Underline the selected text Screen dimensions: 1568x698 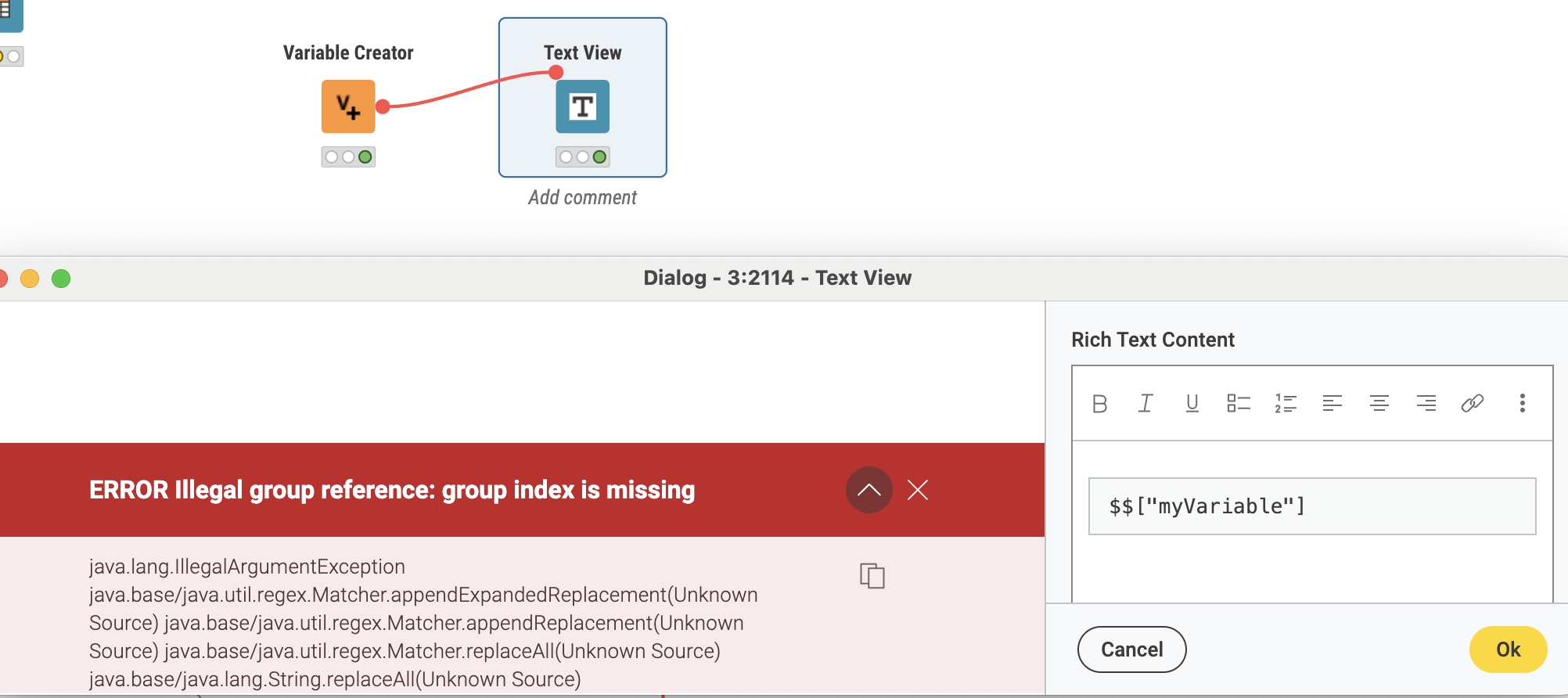click(1192, 404)
